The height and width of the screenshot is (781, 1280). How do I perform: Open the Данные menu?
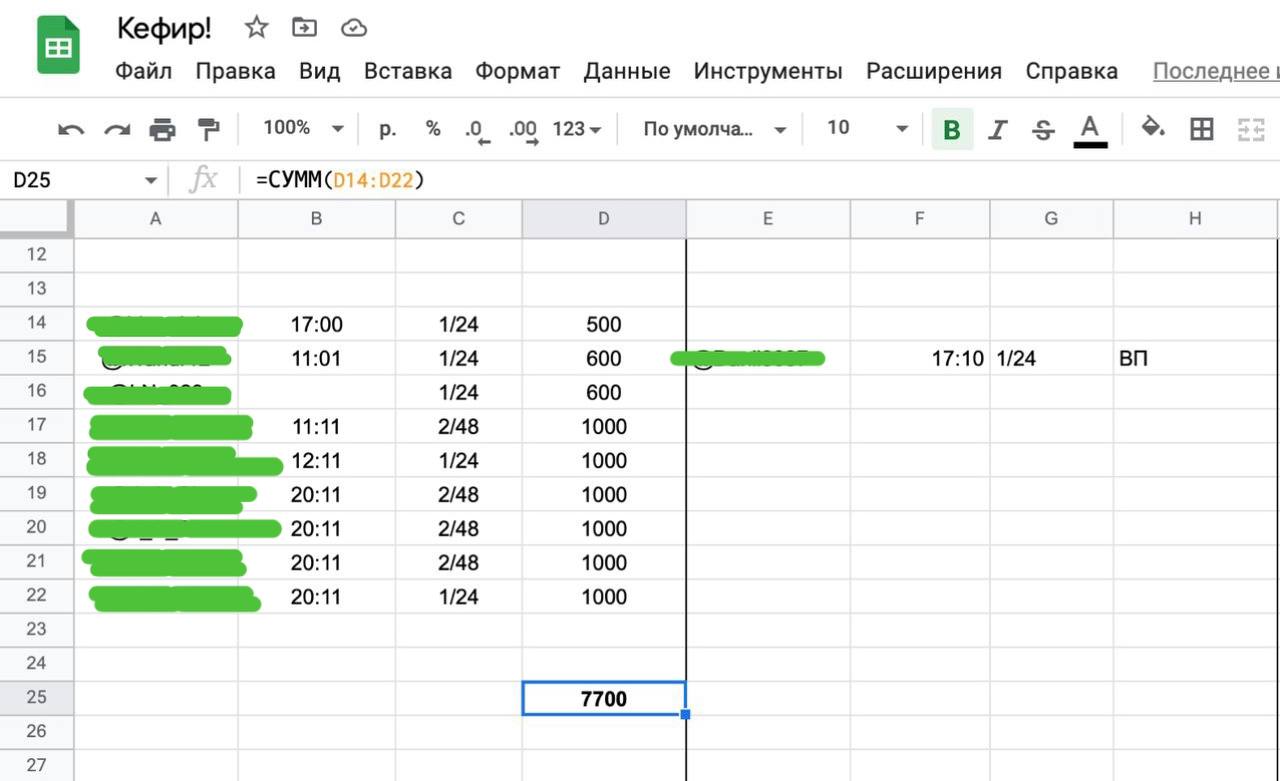click(x=627, y=71)
